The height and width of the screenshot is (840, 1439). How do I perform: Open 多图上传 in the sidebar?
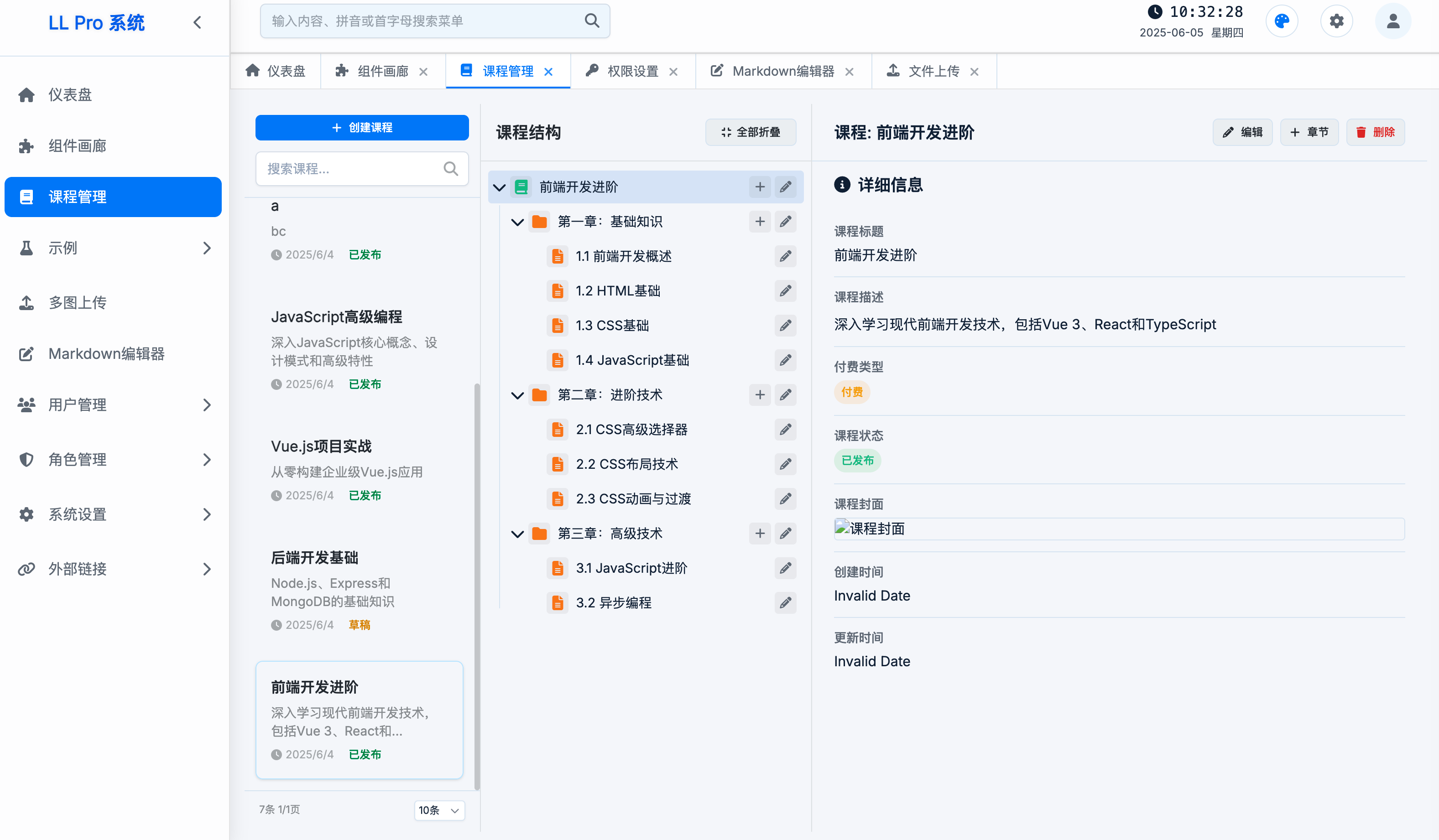[x=78, y=302]
